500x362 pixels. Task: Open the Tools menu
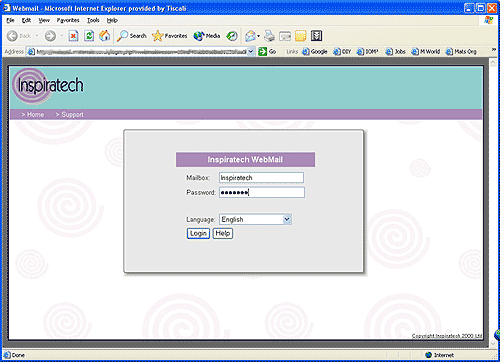pos(93,20)
